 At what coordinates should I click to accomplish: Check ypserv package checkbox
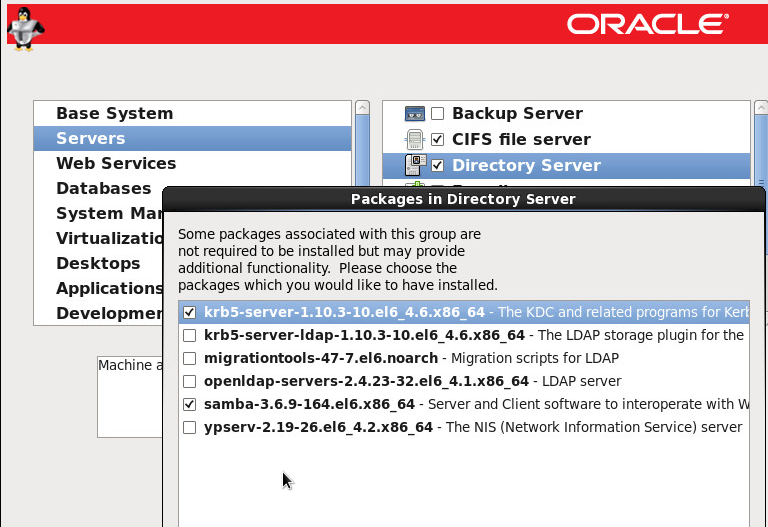(190, 428)
